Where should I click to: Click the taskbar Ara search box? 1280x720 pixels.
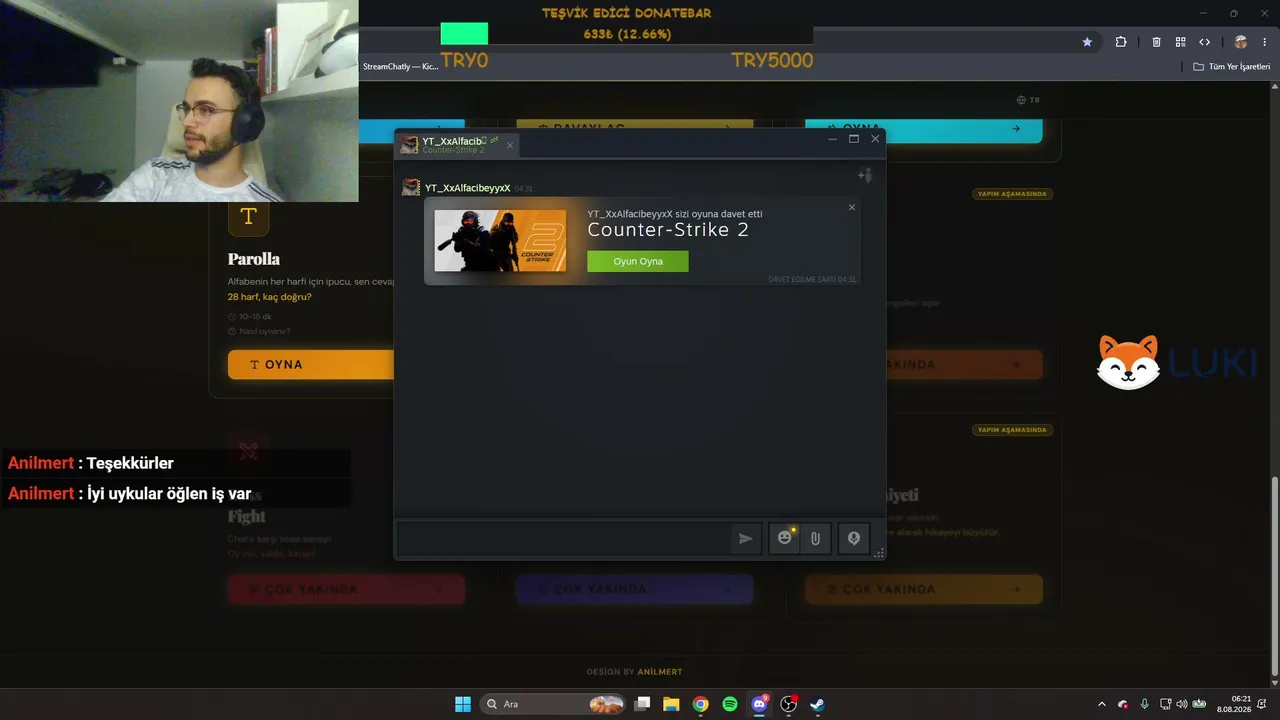[x=553, y=704]
